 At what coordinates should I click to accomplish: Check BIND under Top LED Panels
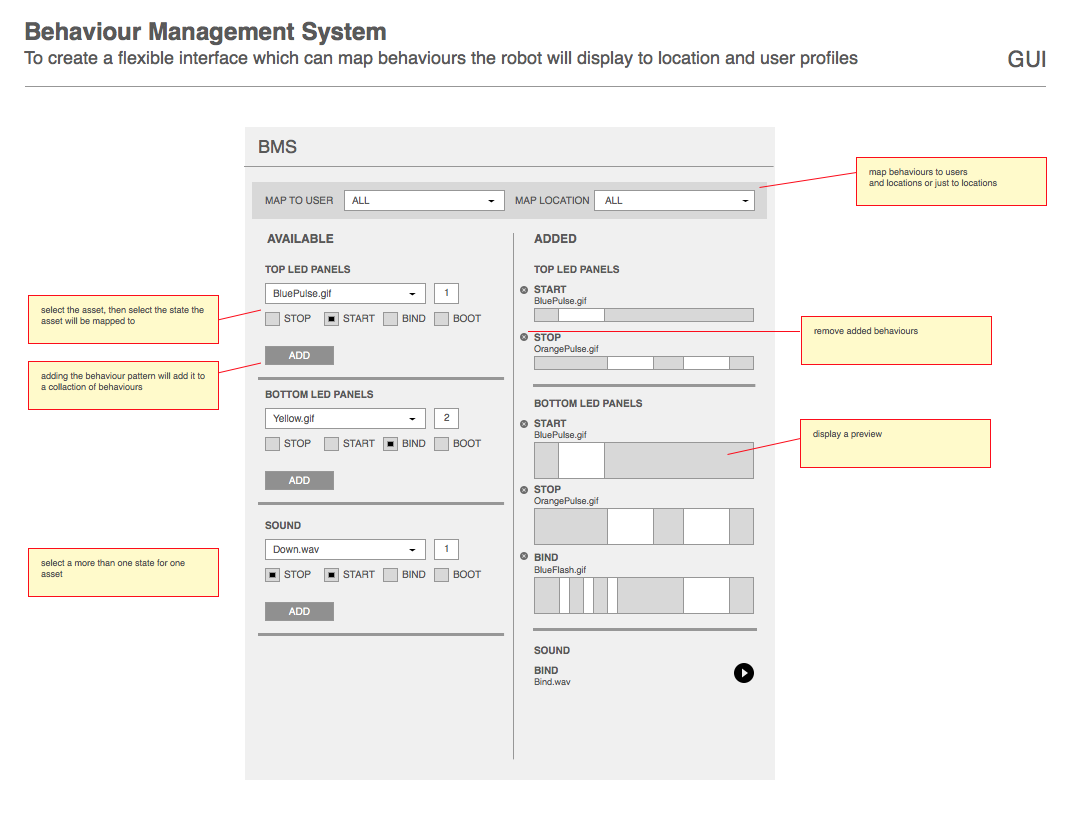pyautogui.click(x=390, y=319)
